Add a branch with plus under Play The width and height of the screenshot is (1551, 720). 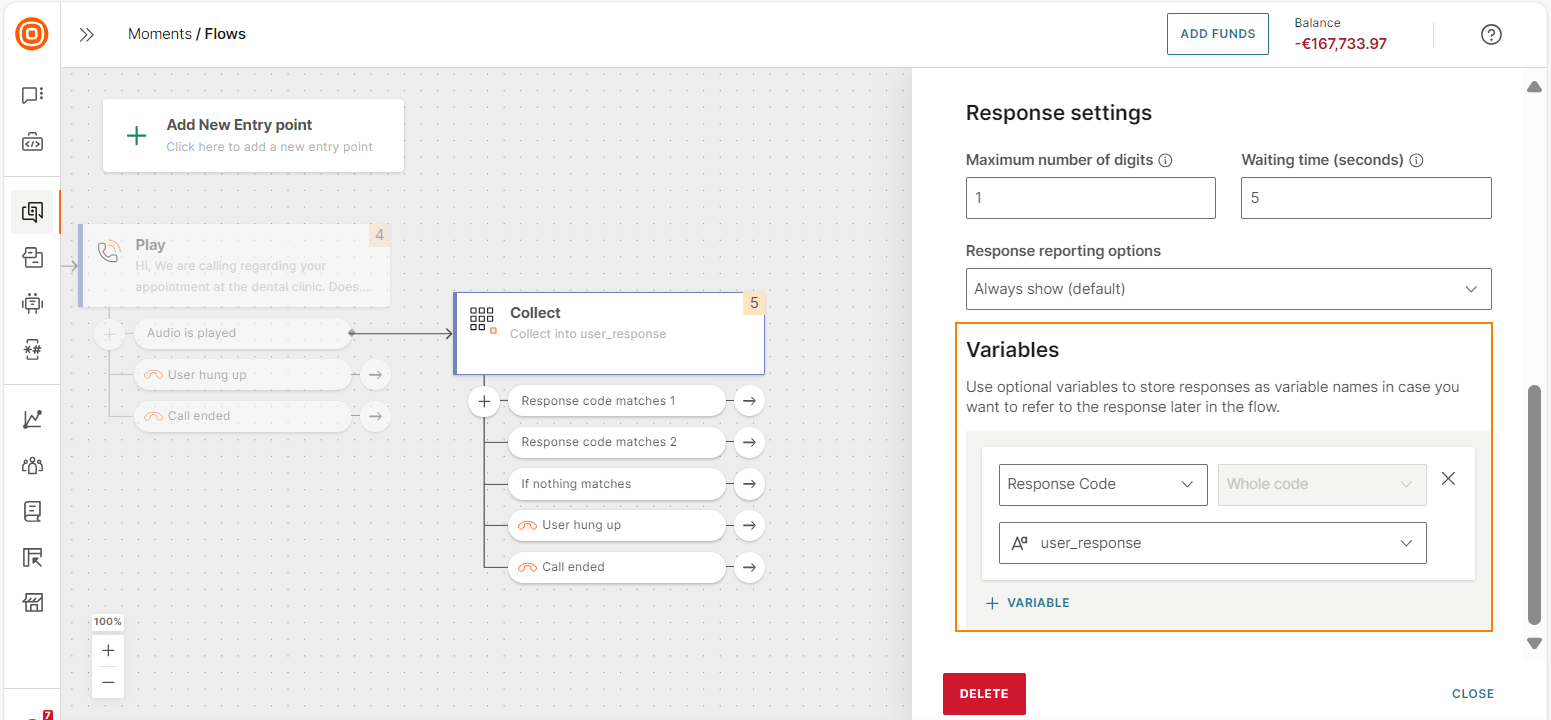click(x=109, y=334)
